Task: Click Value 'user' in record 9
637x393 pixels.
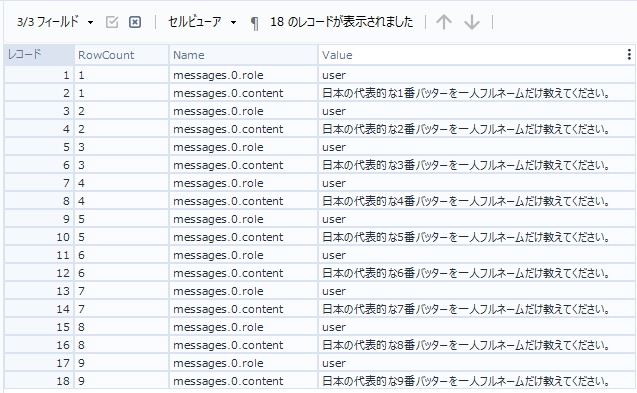Action: (477, 219)
